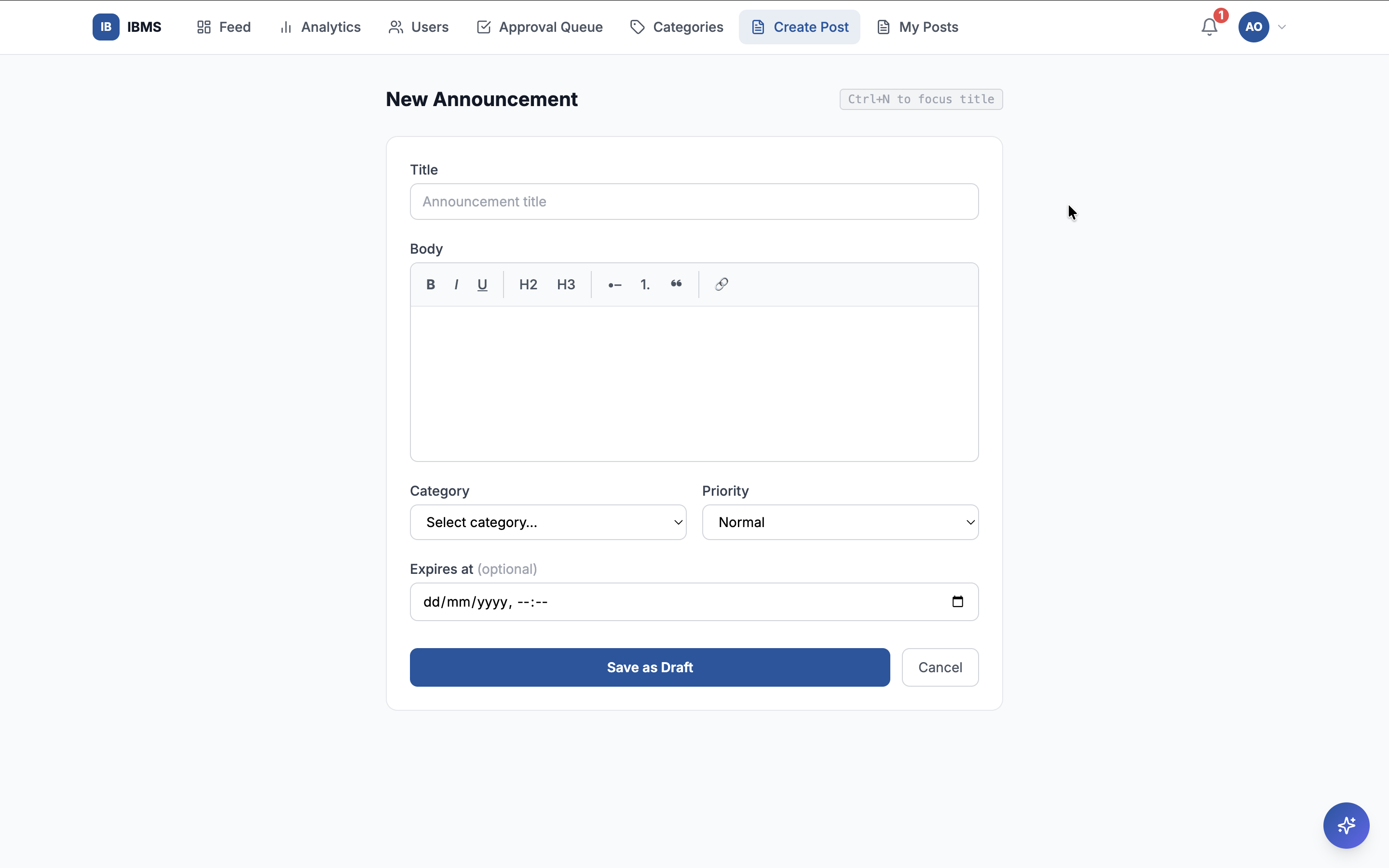Click inside the Body text area
The image size is (1389, 868).
pyautogui.click(x=694, y=383)
